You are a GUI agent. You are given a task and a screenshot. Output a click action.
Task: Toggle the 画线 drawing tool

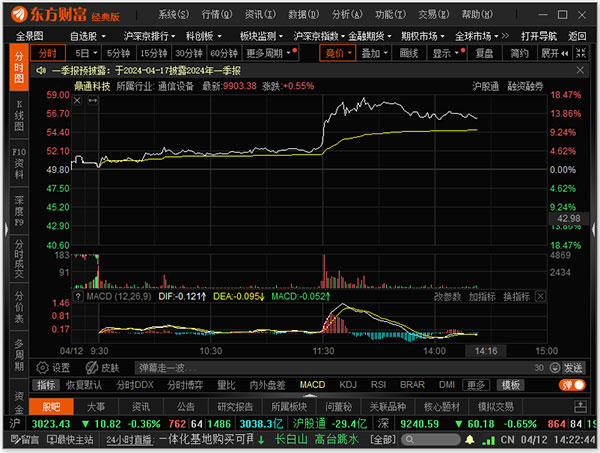[408, 53]
